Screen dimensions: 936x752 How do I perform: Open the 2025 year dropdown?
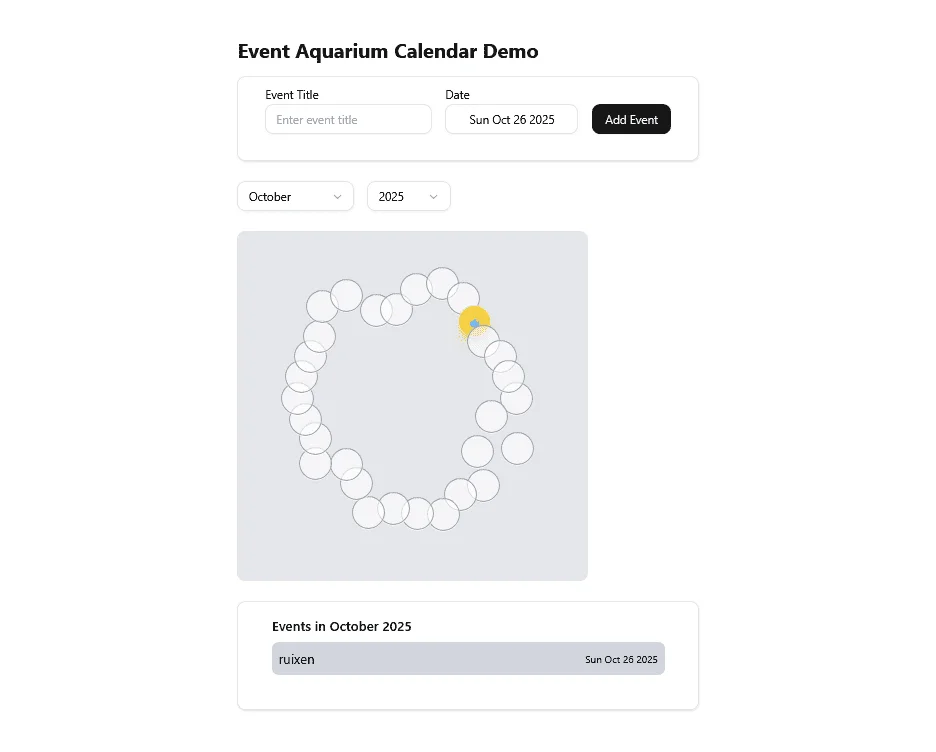click(x=408, y=196)
